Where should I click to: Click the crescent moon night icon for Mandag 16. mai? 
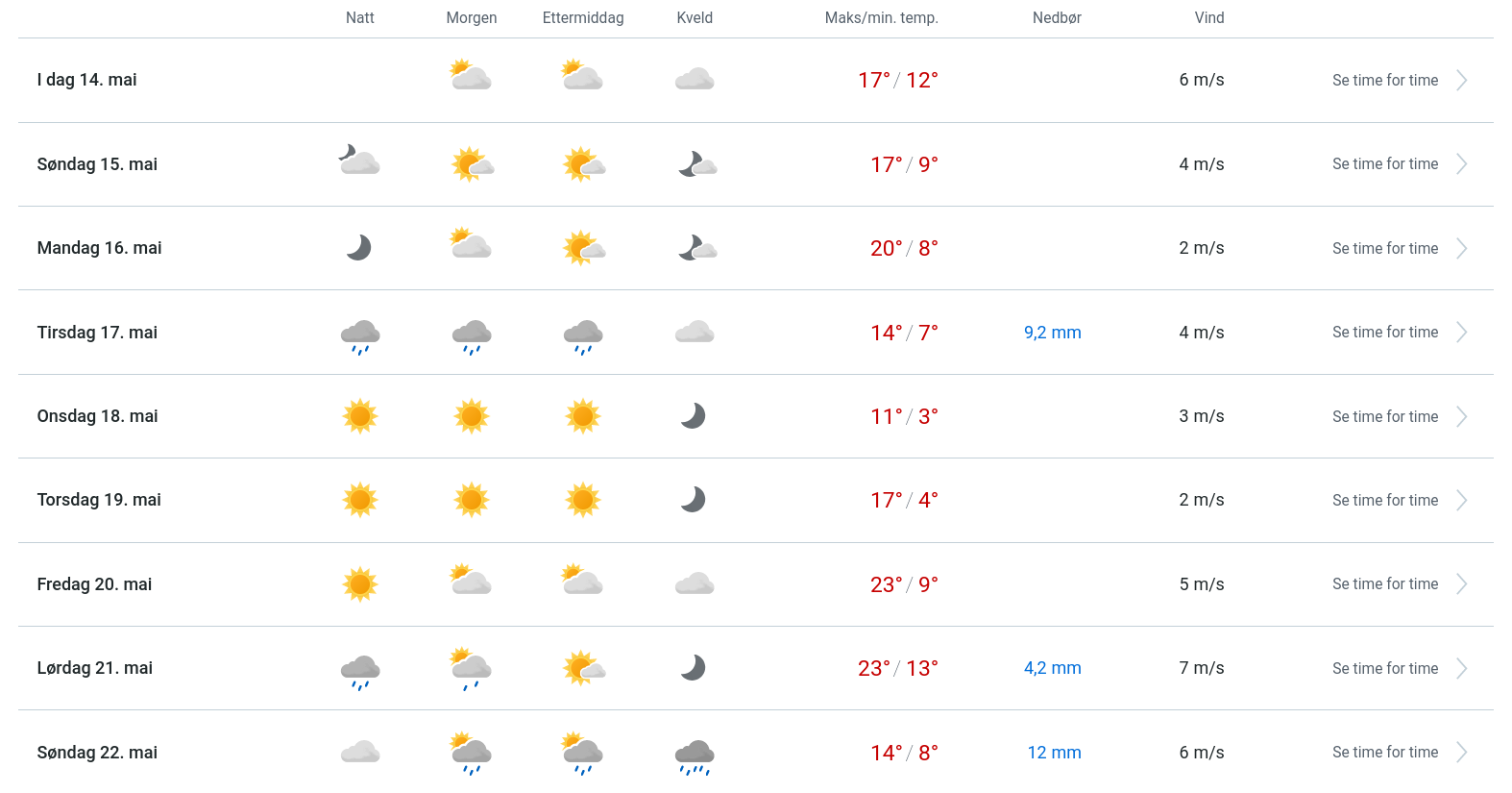358,248
